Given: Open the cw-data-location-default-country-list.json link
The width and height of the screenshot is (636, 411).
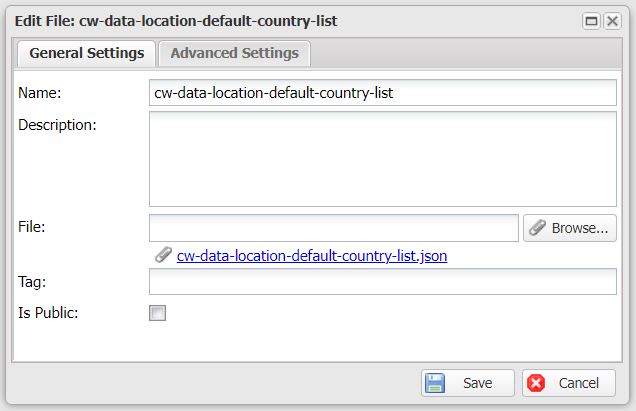Looking at the screenshot, I should tap(311, 256).
